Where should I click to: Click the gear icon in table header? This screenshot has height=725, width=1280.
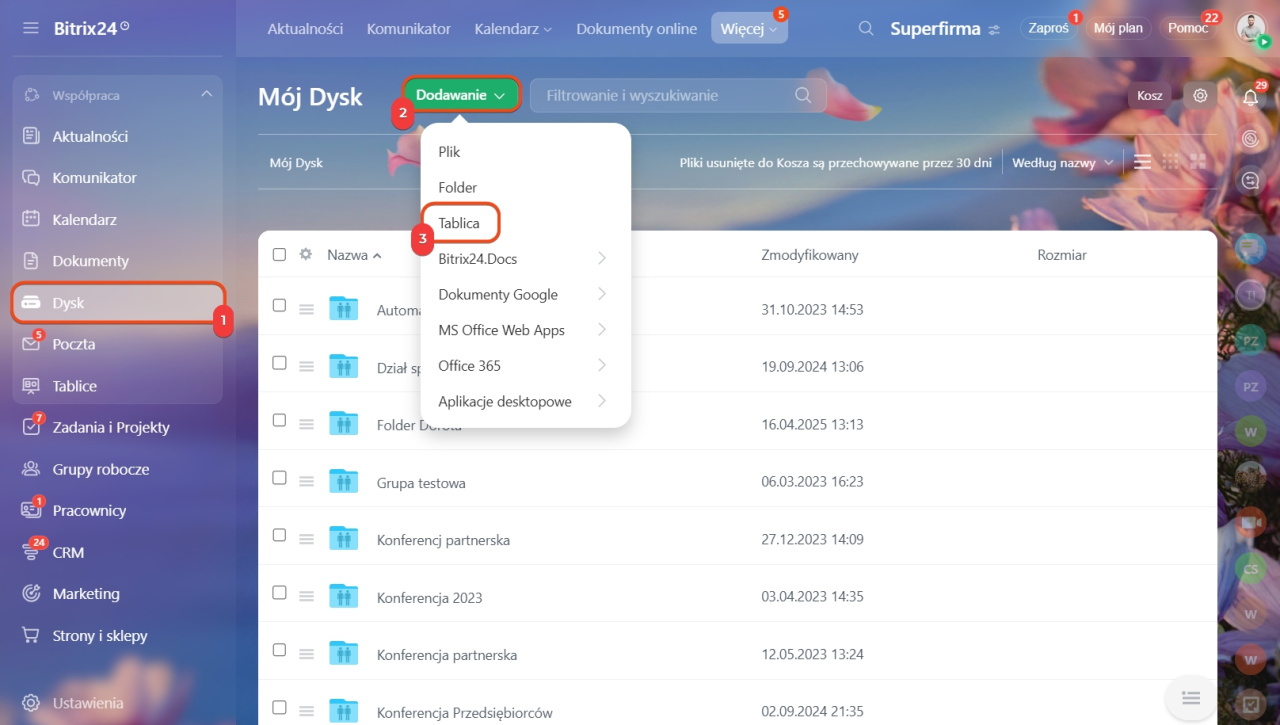click(306, 254)
